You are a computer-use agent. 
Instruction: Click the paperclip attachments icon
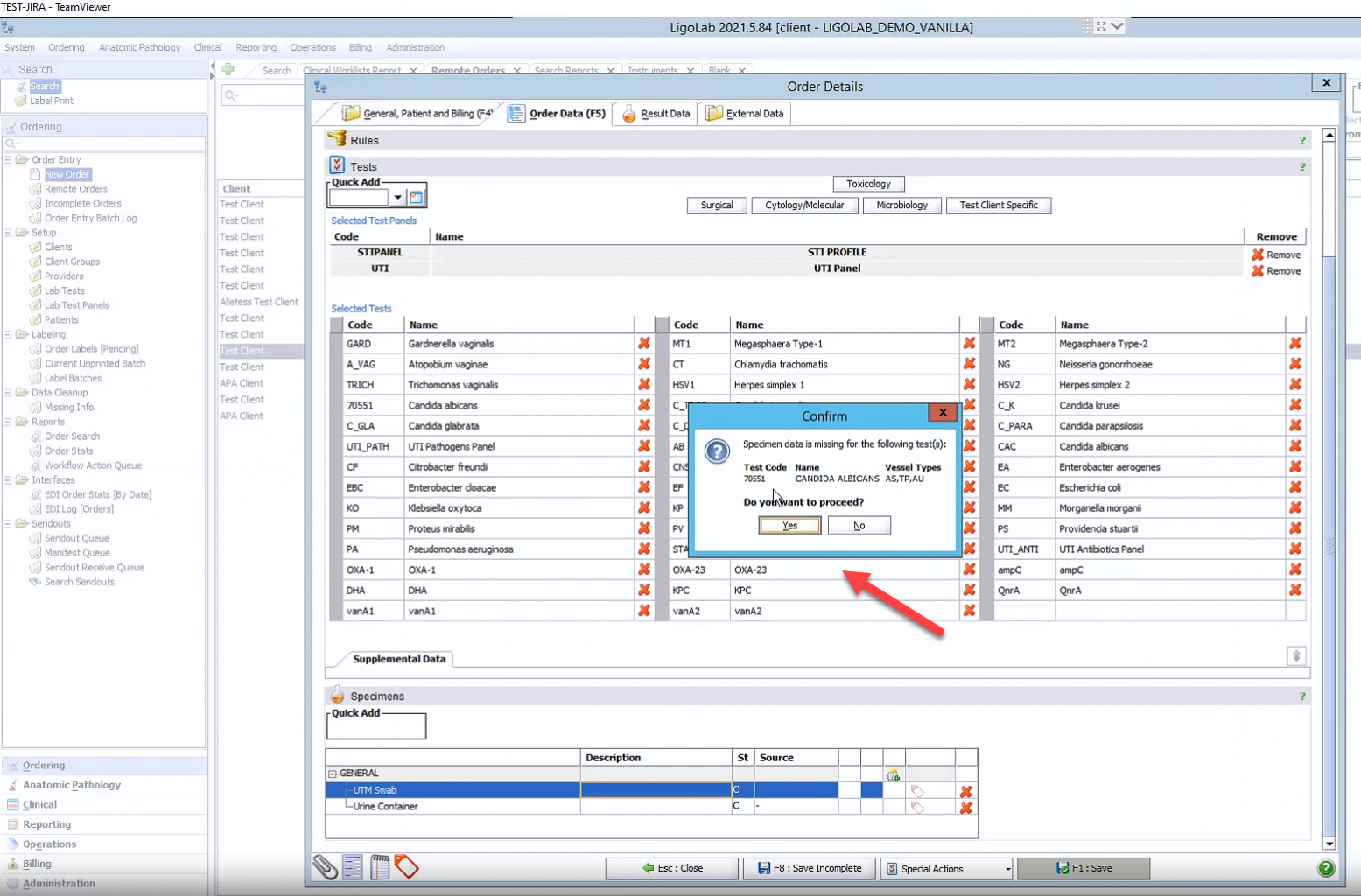click(325, 867)
